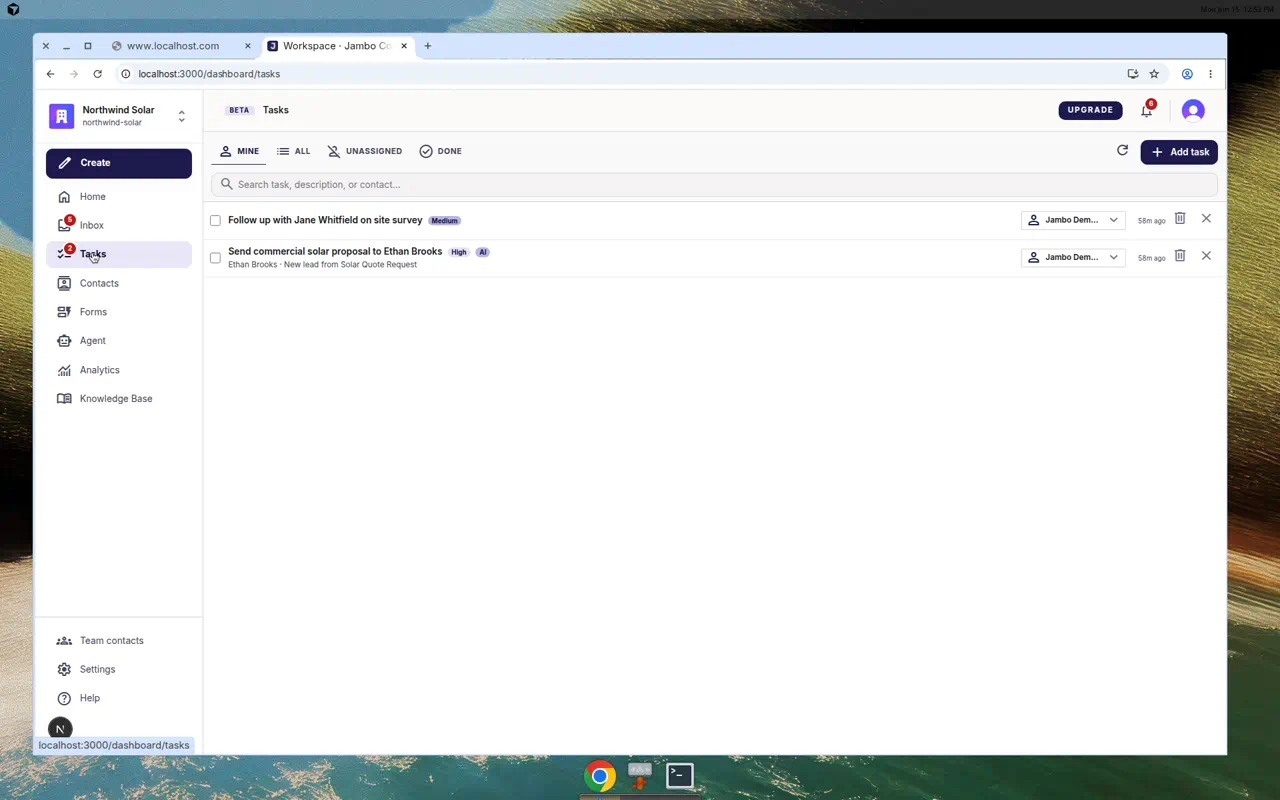
Task: Open the Chrome profile button in the toolbar
Action: tap(1187, 74)
